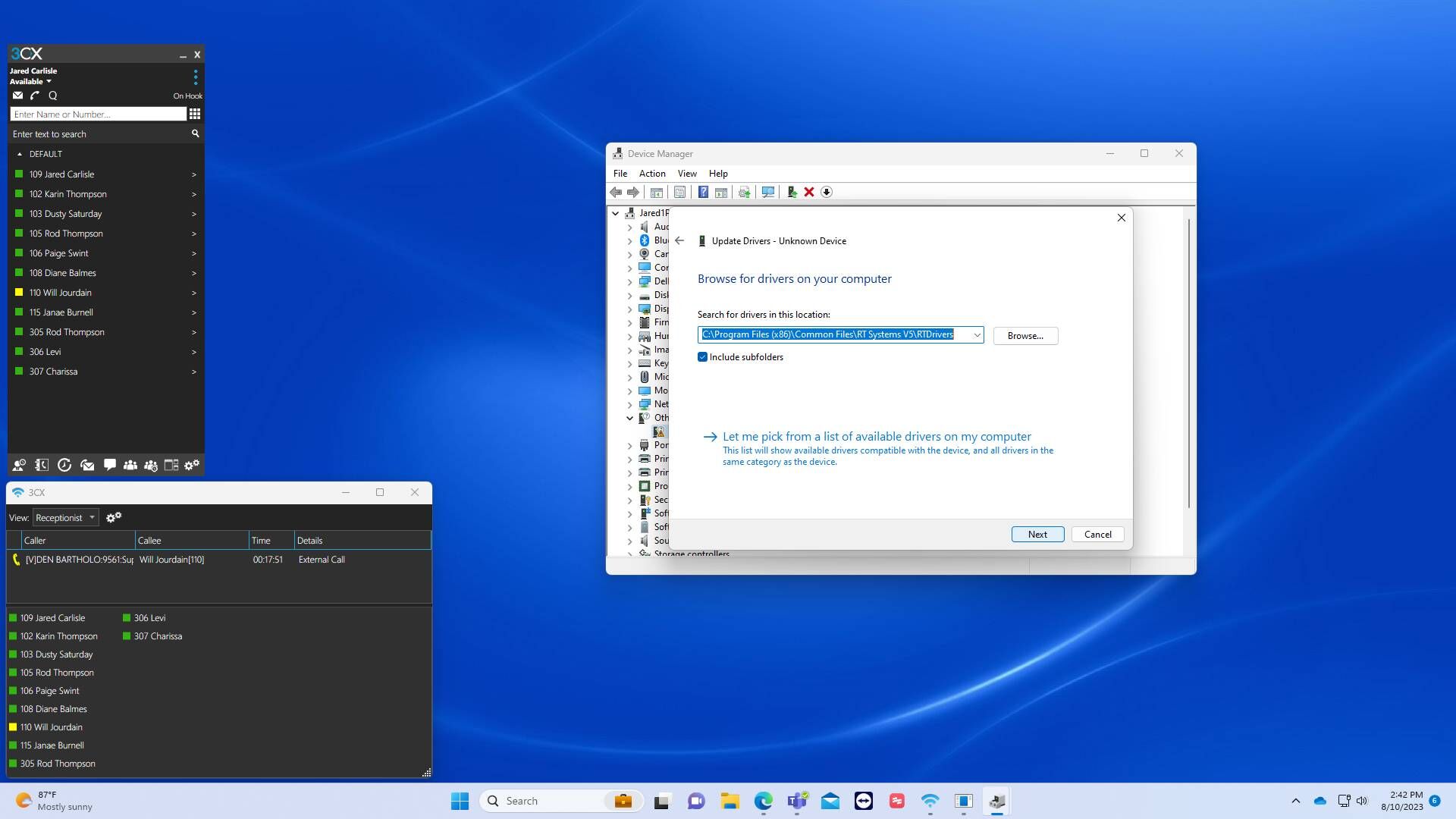1456x819 pixels.
Task: Open conference people icon in 3CX toolbar
Action: [x=130, y=465]
